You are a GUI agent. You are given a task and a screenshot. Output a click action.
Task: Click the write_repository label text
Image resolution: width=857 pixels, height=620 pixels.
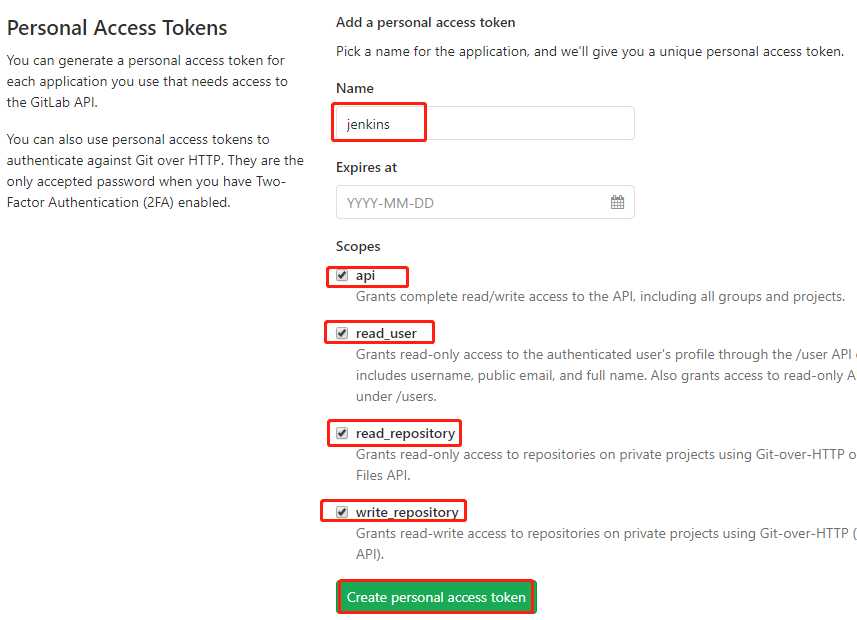click(407, 512)
